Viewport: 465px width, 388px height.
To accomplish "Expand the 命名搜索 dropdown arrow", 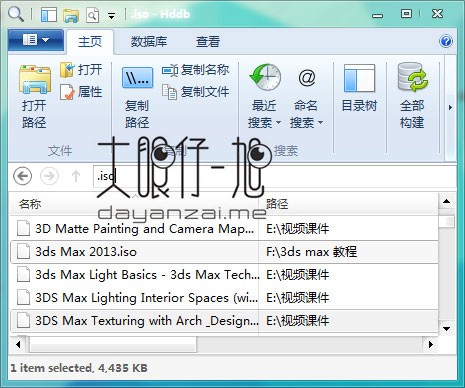I will pos(320,123).
